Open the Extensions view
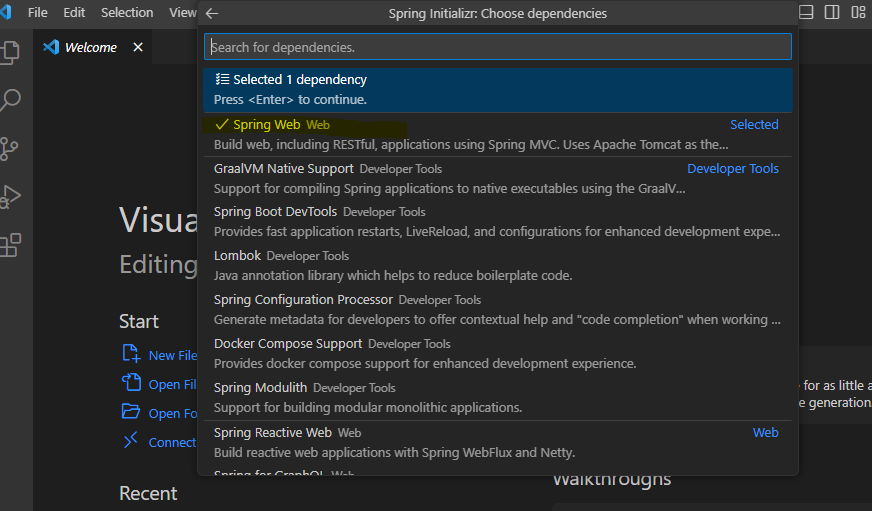Screen dimensions: 872x511 coord(10,245)
